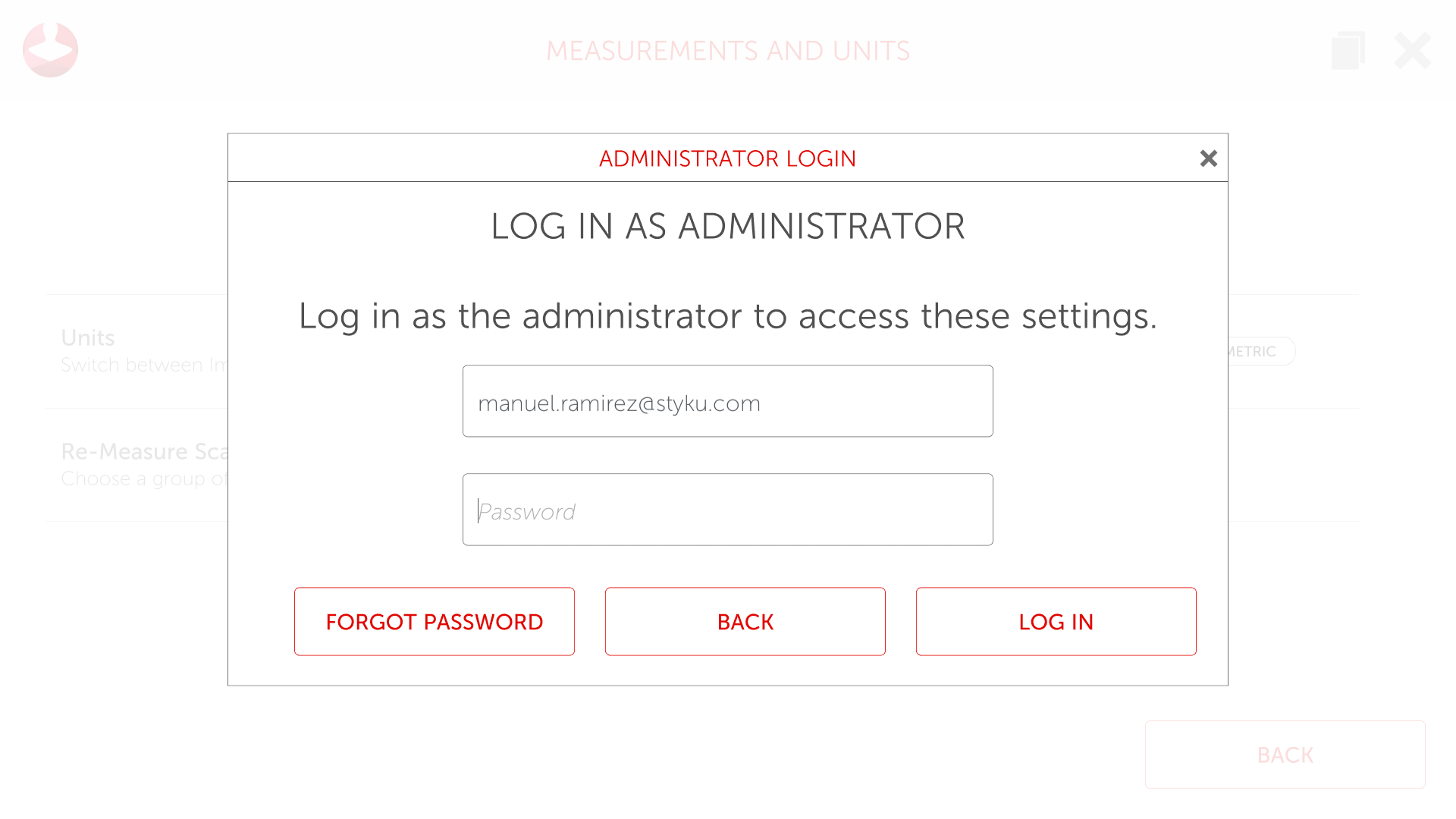This screenshot has width=1456, height=819.
Task: Click the Log In button
Action: click(1056, 621)
